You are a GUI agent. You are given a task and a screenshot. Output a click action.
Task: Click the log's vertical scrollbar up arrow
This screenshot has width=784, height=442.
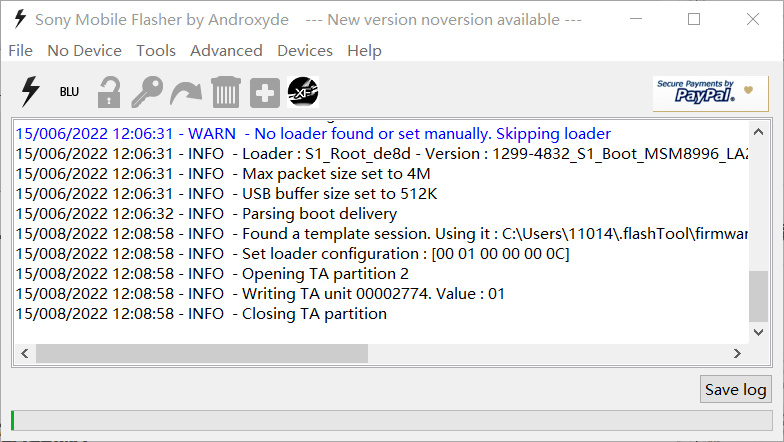(759, 132)
